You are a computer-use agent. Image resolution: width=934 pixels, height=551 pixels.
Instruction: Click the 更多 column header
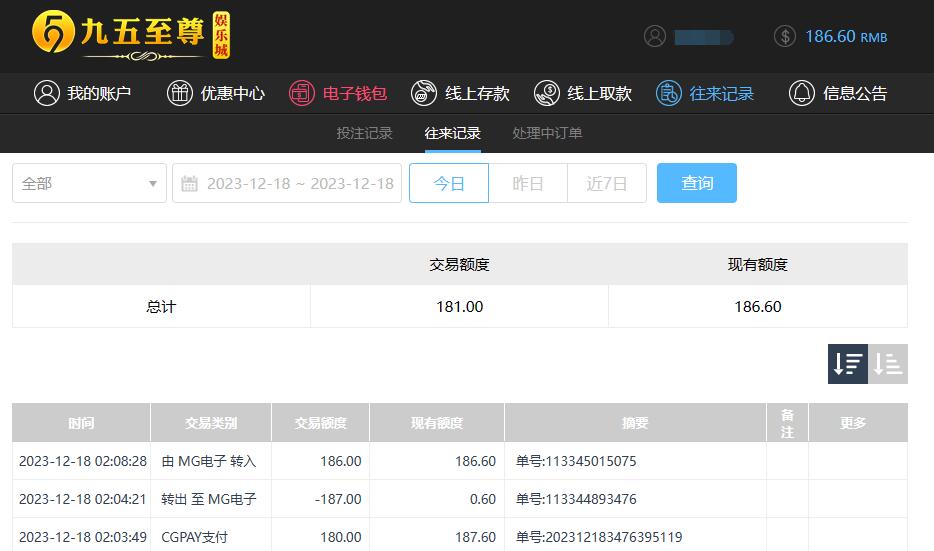(858, 423)
